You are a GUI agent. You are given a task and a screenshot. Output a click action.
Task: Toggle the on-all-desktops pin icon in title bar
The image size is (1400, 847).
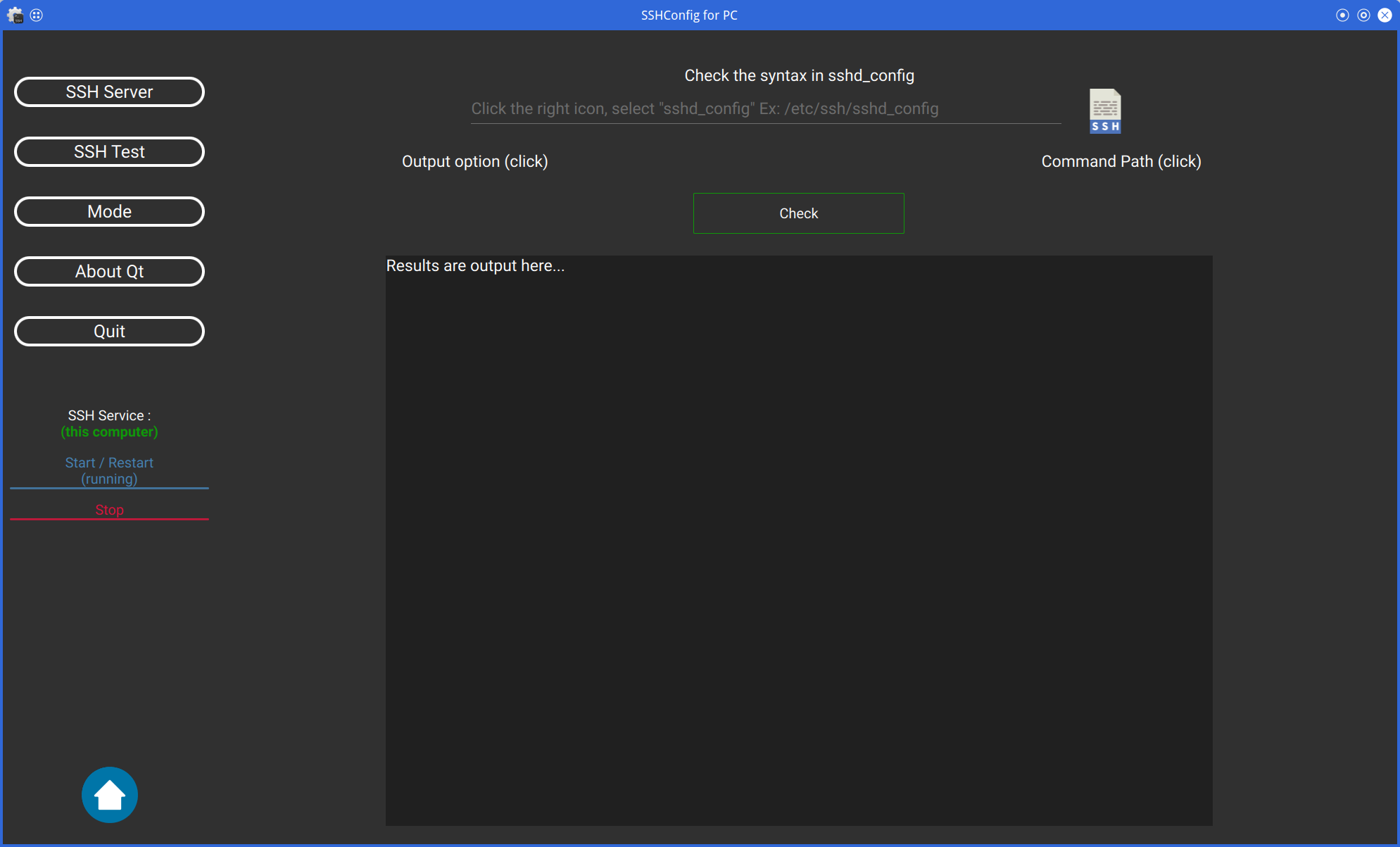[x=37, y=15]
